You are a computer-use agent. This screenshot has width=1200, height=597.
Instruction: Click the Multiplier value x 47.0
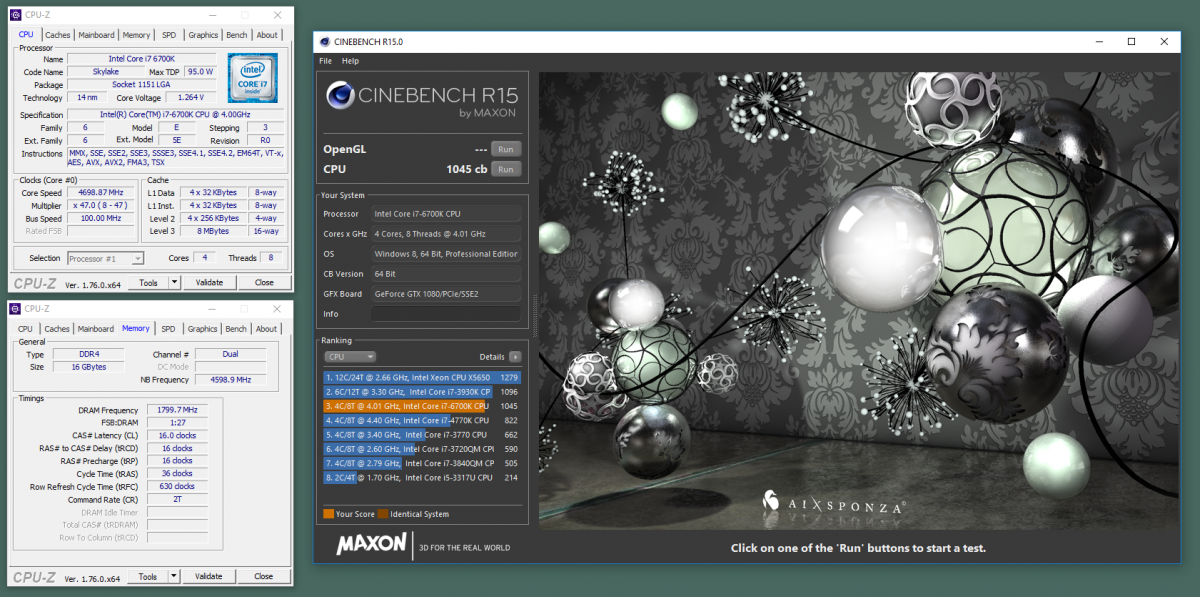point(101,205)
